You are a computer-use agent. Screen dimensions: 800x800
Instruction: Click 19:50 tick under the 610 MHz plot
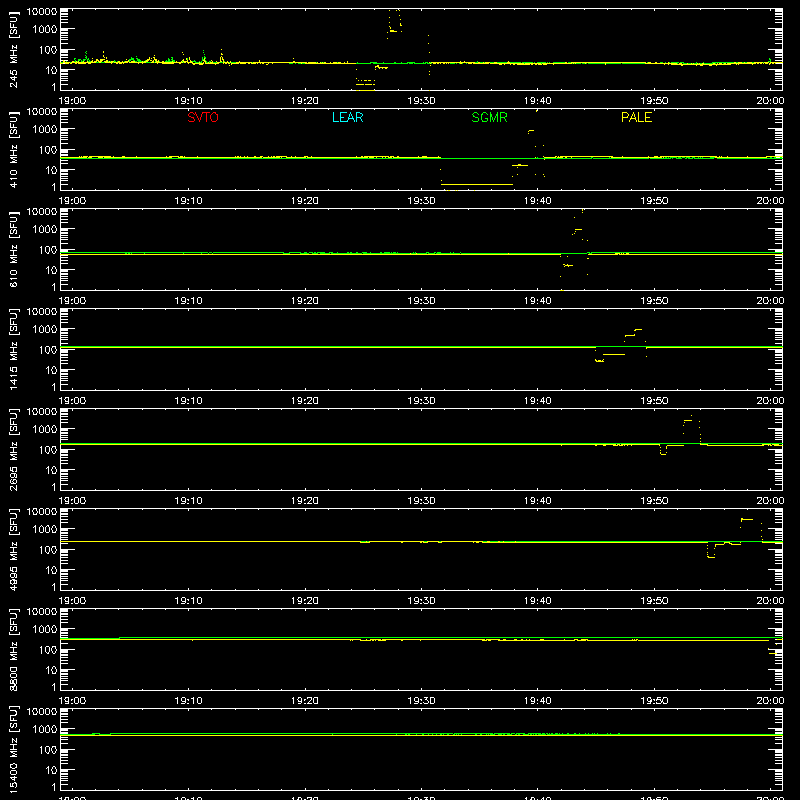point(654,301)
